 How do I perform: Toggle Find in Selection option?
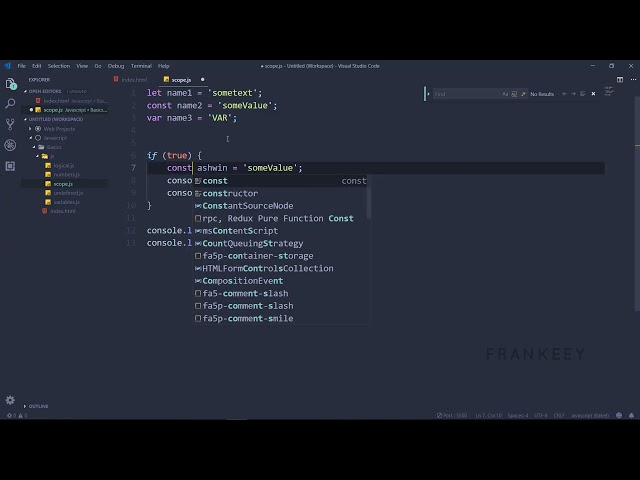583,94
